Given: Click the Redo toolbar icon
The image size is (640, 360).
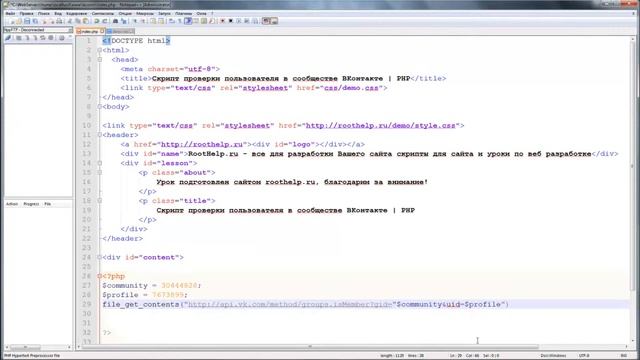Looking at the screenshot, I should click(x=105, y=21).
